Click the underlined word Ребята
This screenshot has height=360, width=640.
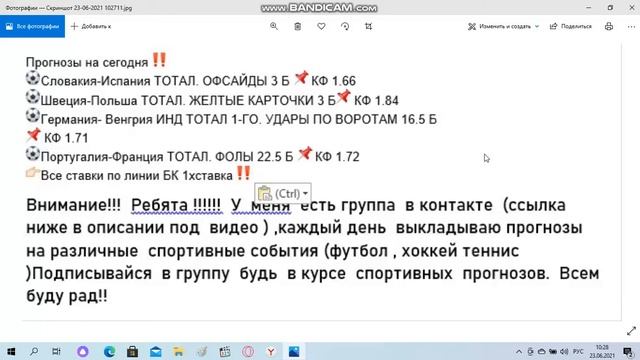click(x=159, y=205)
